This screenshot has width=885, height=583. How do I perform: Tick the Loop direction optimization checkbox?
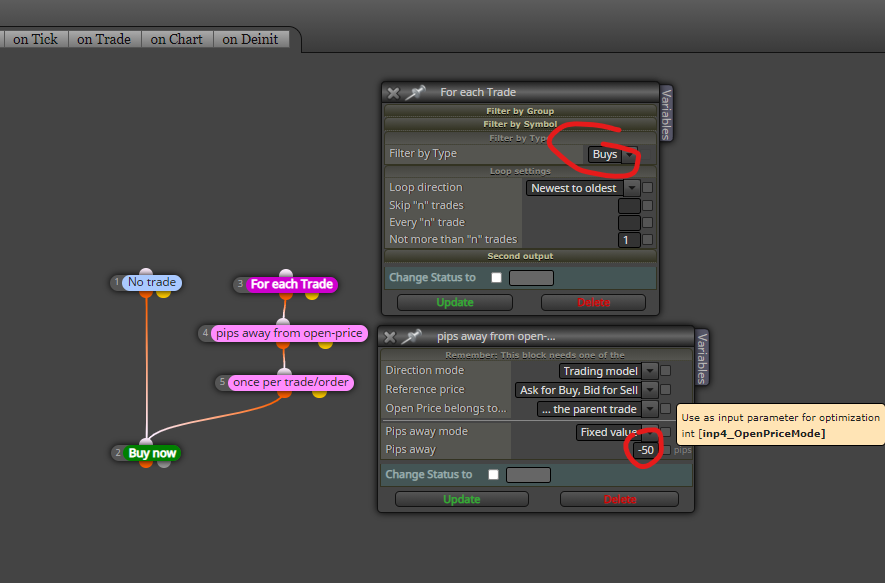(647, 187)
